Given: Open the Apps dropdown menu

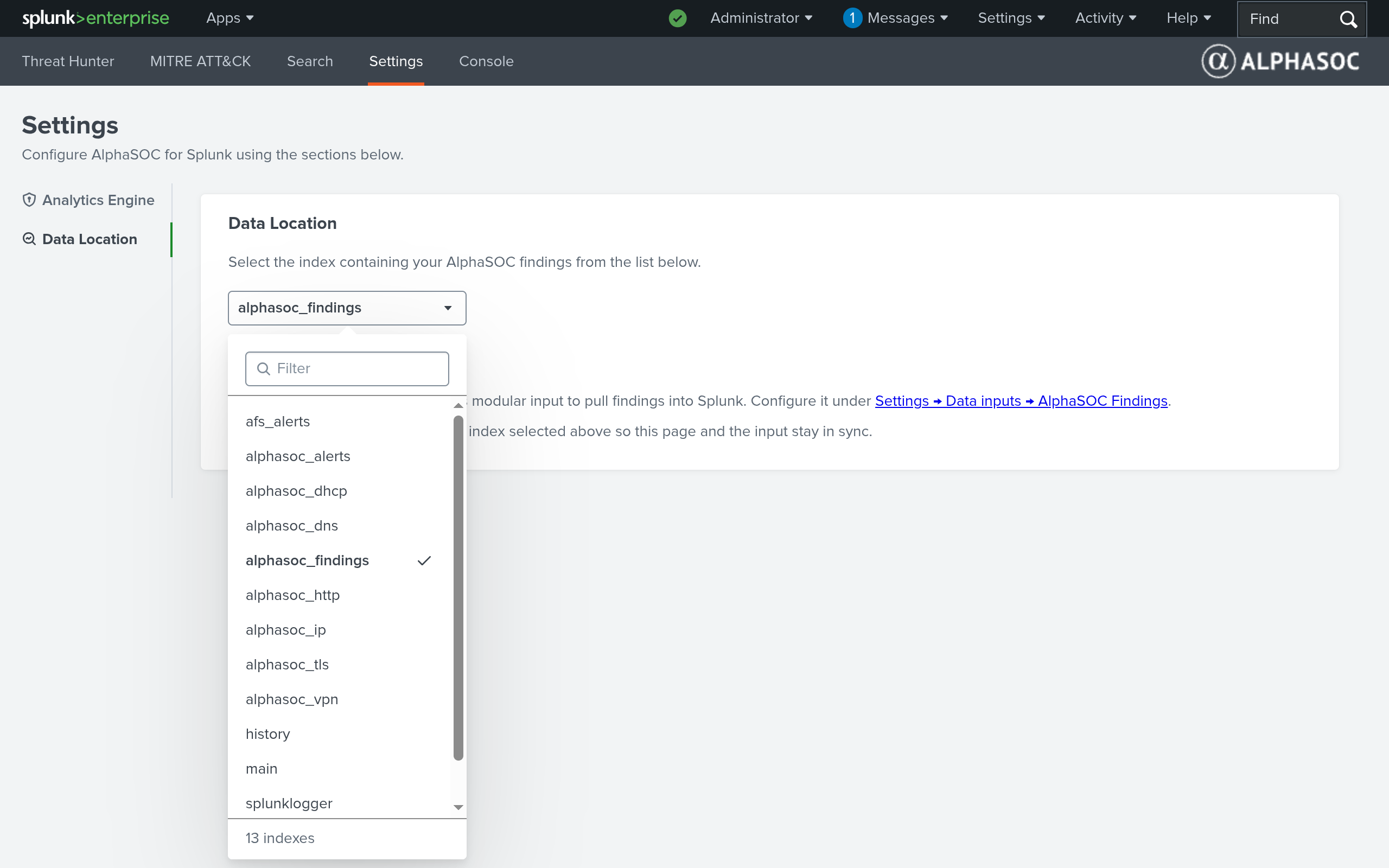Looking at the screenshot, I should tap(230, 18).
